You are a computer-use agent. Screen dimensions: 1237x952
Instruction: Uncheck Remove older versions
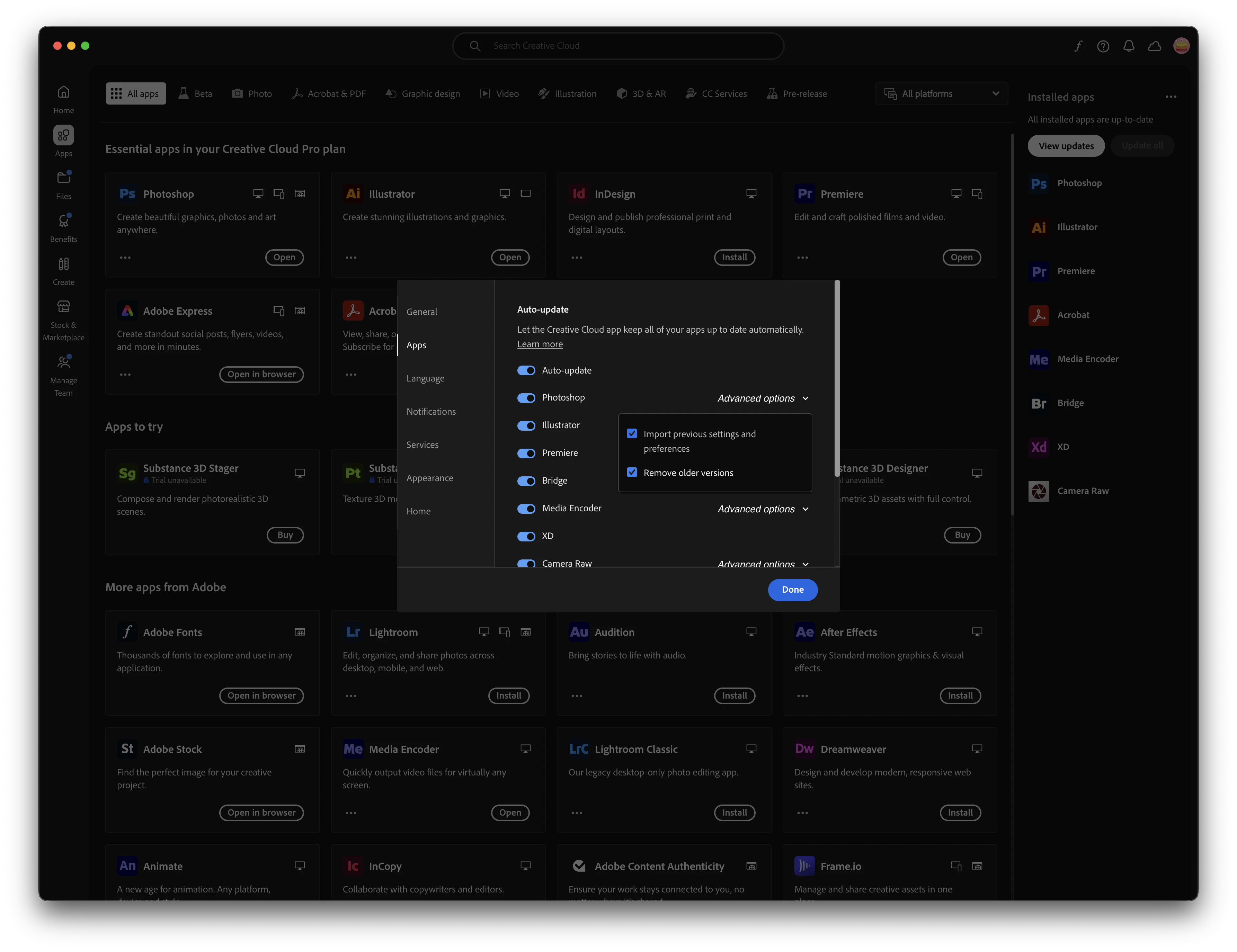click(x=632, y=472)
